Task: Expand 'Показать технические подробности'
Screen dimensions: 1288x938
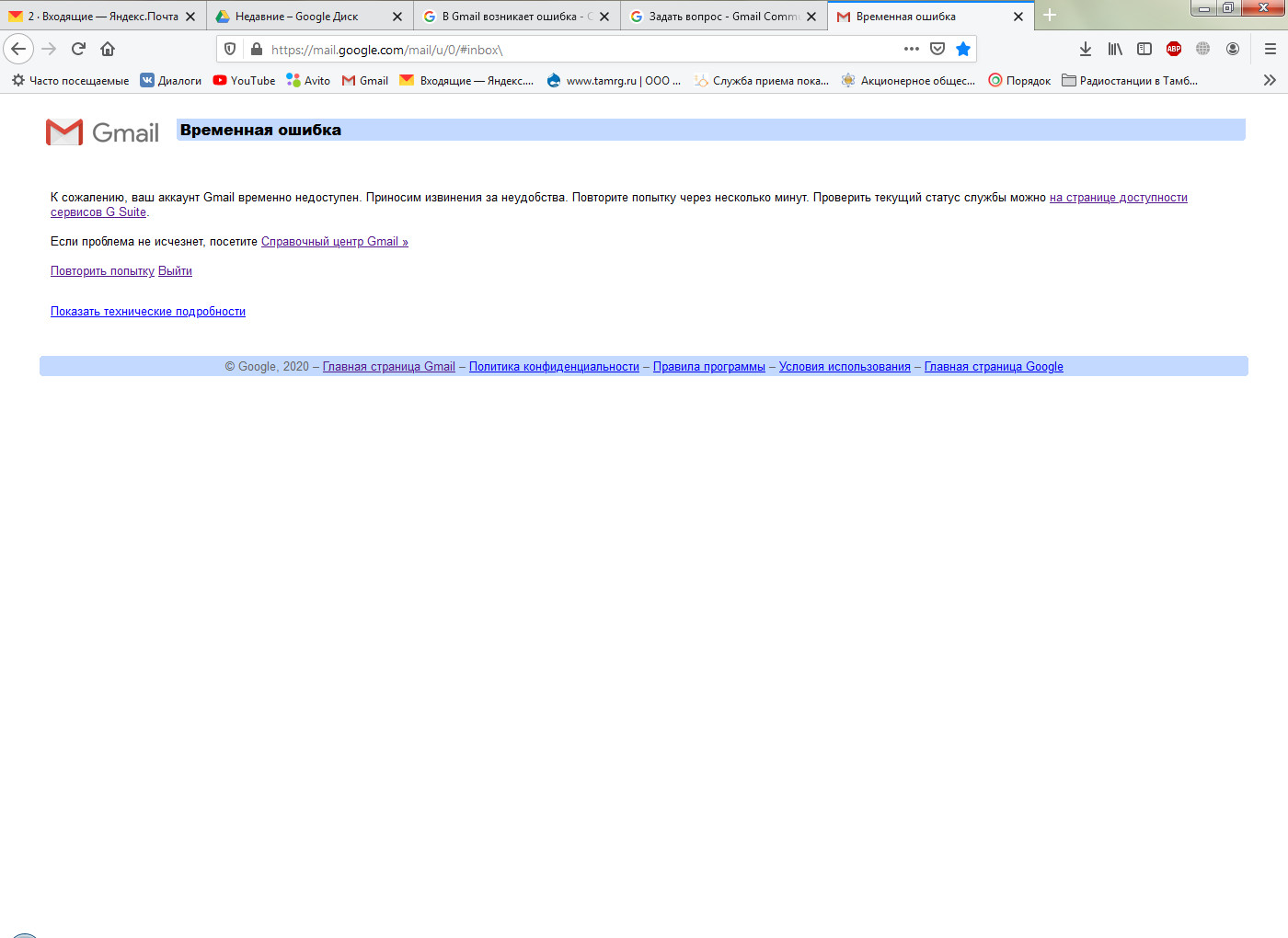Action: [148, 312]
